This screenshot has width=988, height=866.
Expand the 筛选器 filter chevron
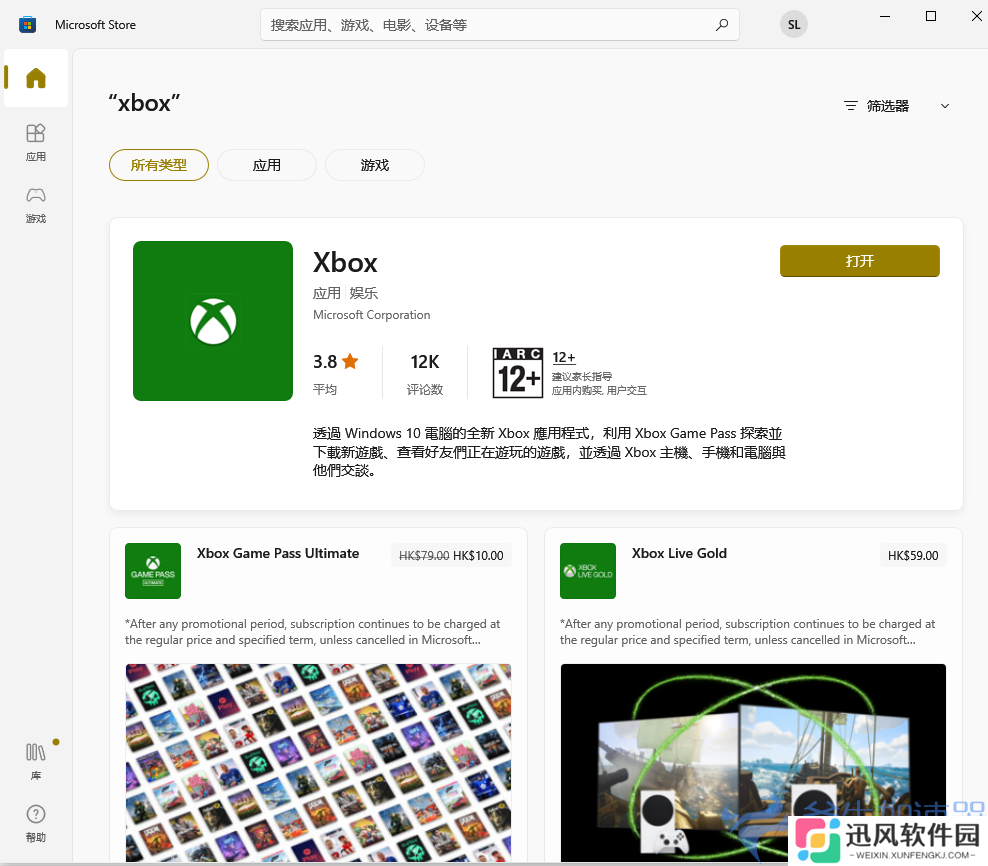tap(945, 106)
